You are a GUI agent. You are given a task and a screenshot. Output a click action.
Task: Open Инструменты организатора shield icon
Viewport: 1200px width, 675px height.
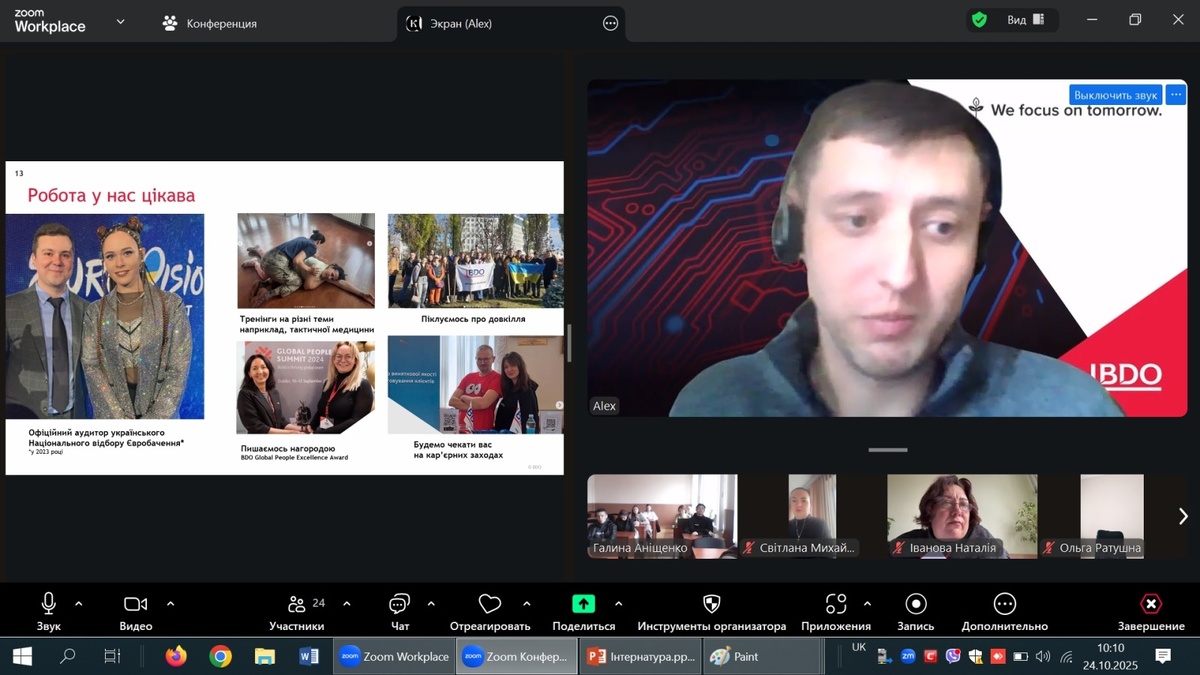pos(711,604)
